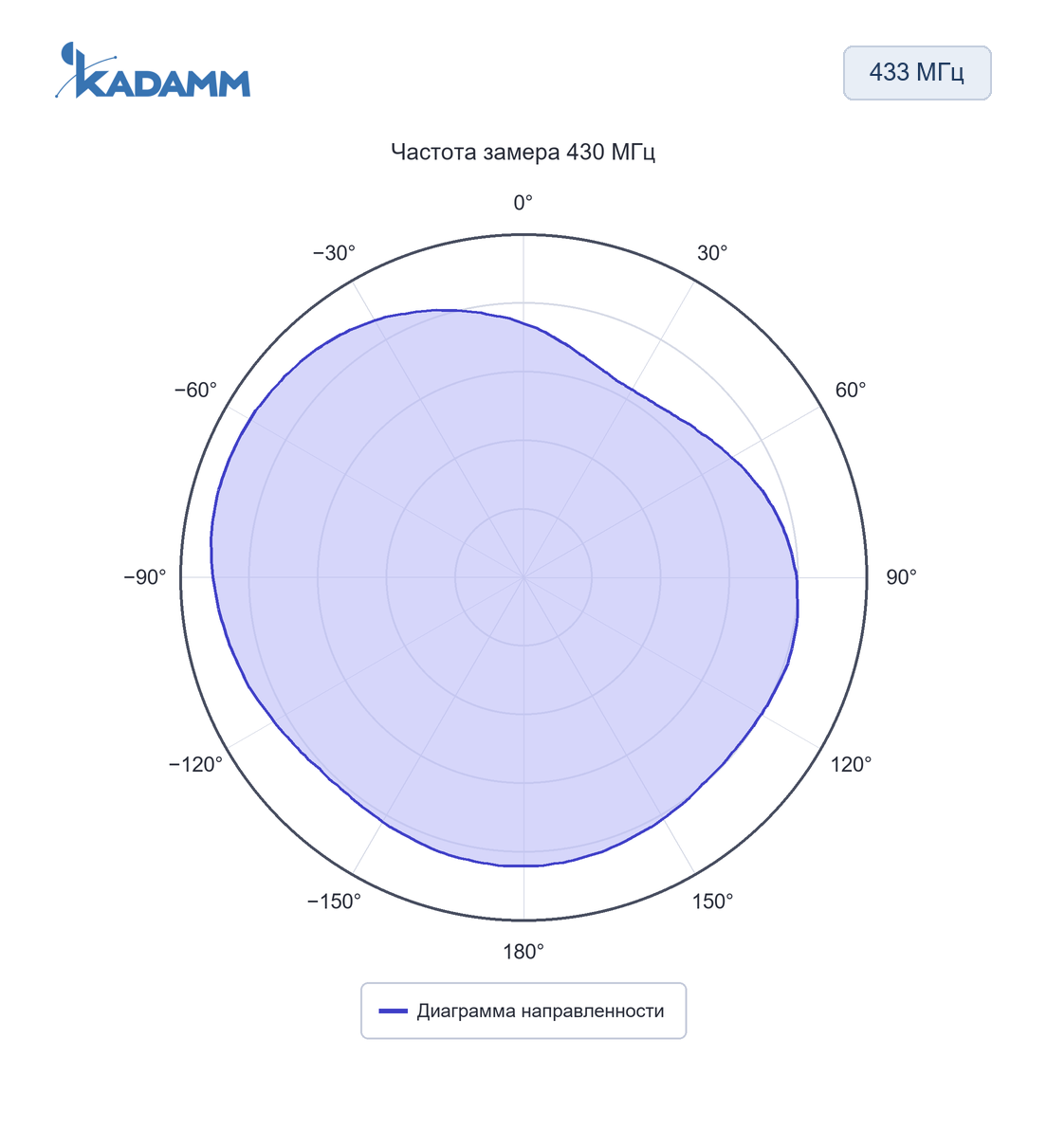The height and width of the screenshot is (1148, 1047).
Task: Click the 150° angular axis label
Action: [713, 902]
